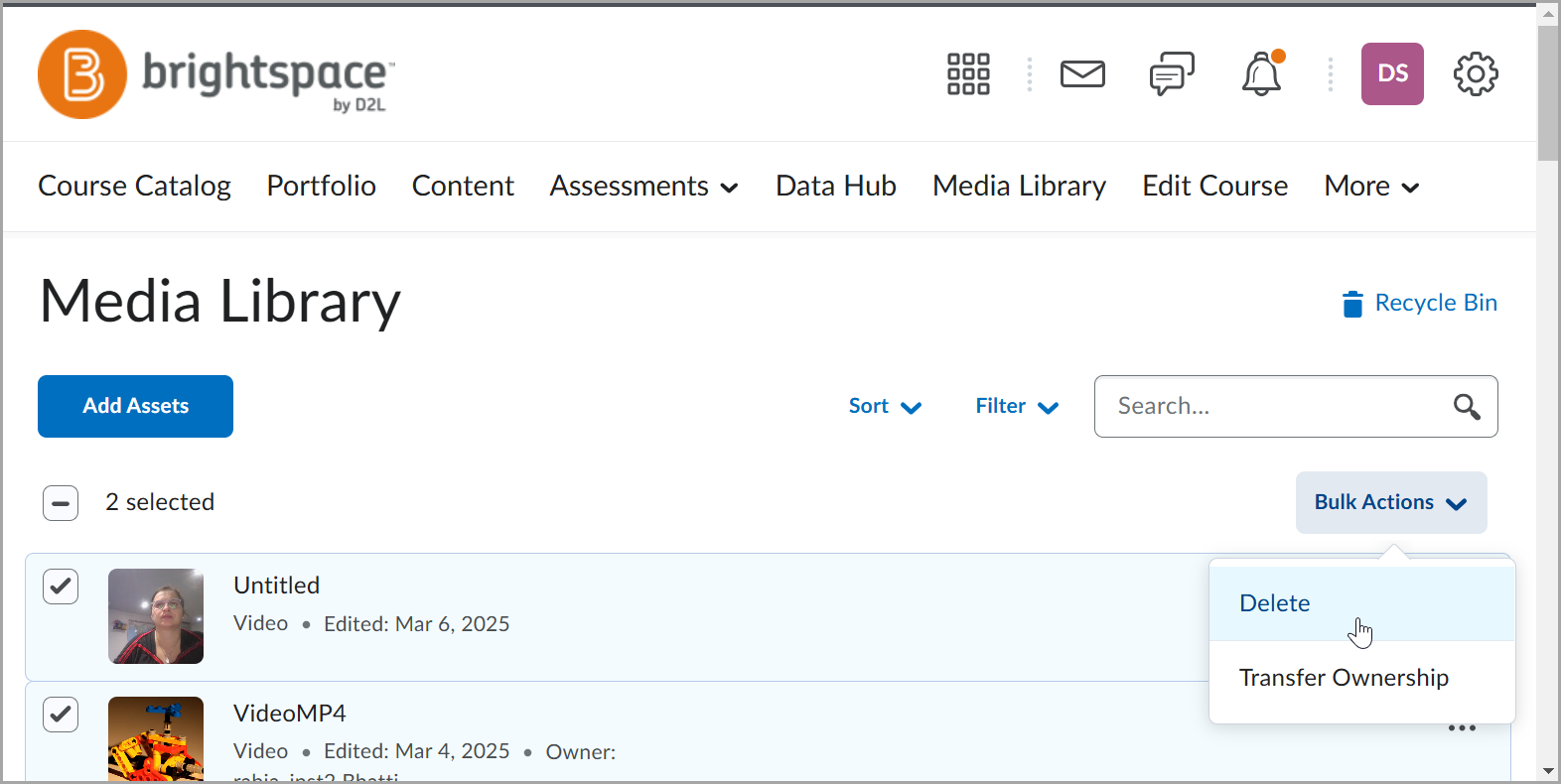The width and height of the screenshot is (1561, 784).
Task: Click the Recycle Bin trash icon
Action: pyautogui.click(x=1352, y=304)
